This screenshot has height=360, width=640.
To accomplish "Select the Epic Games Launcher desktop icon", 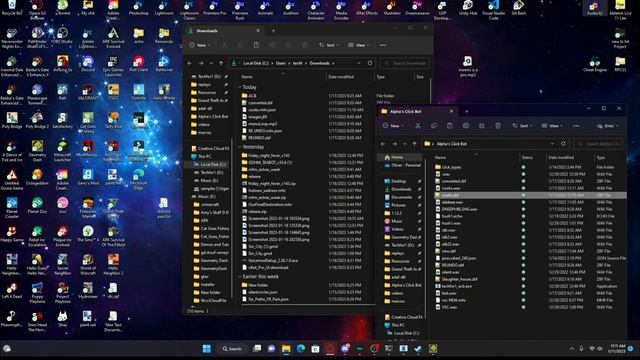I will click(113, 66).
